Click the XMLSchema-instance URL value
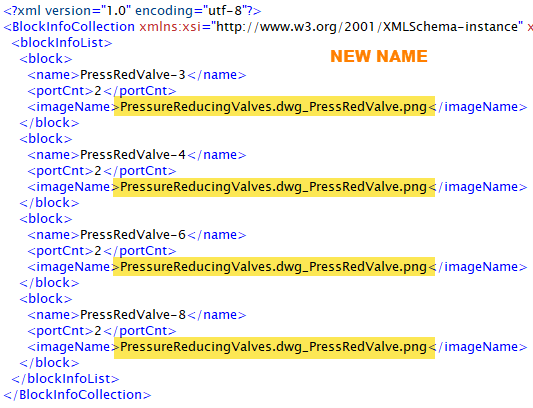Screen dimensions: 533x408 [366, 27]
